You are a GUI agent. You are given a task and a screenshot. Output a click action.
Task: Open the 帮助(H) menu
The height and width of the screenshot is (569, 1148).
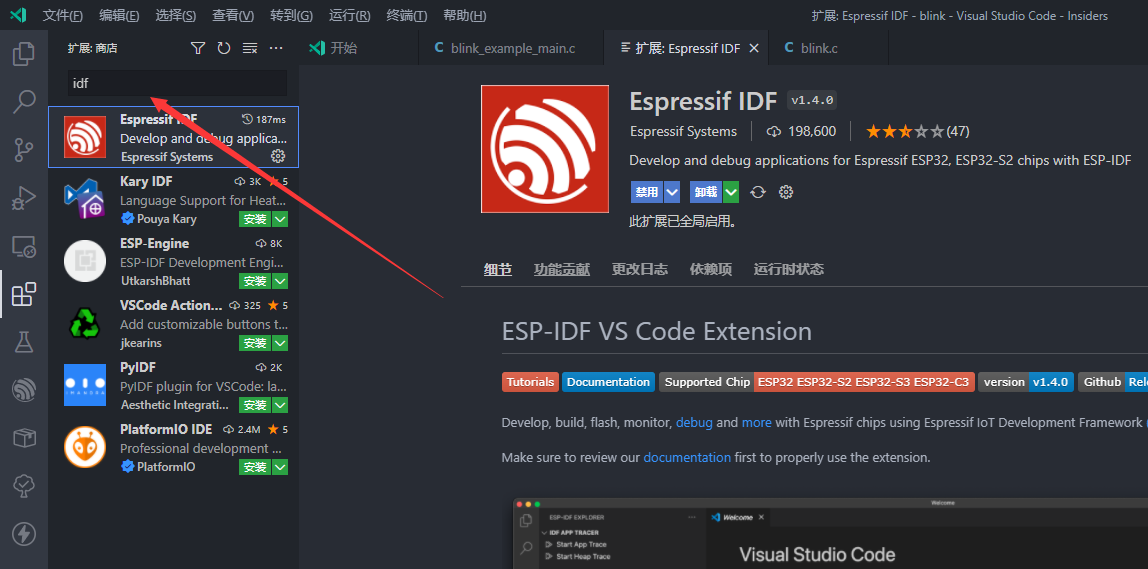tap(464, 15)
